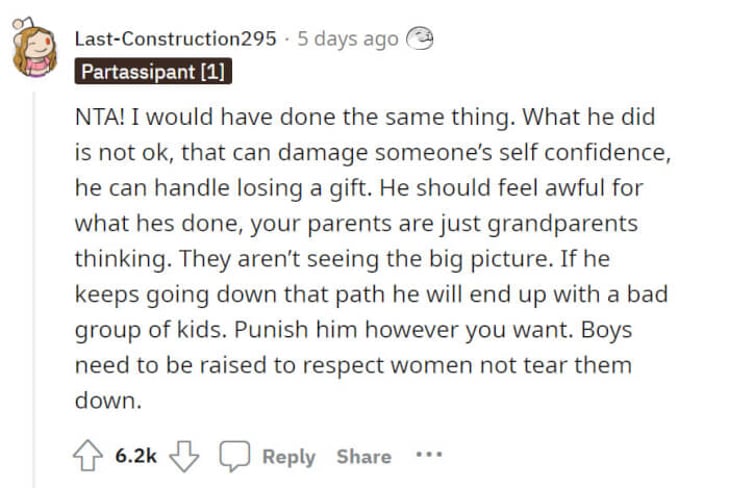Click the Share button under the comment
Viewport: 729px width, 488px height.
[x=364, y=456]
